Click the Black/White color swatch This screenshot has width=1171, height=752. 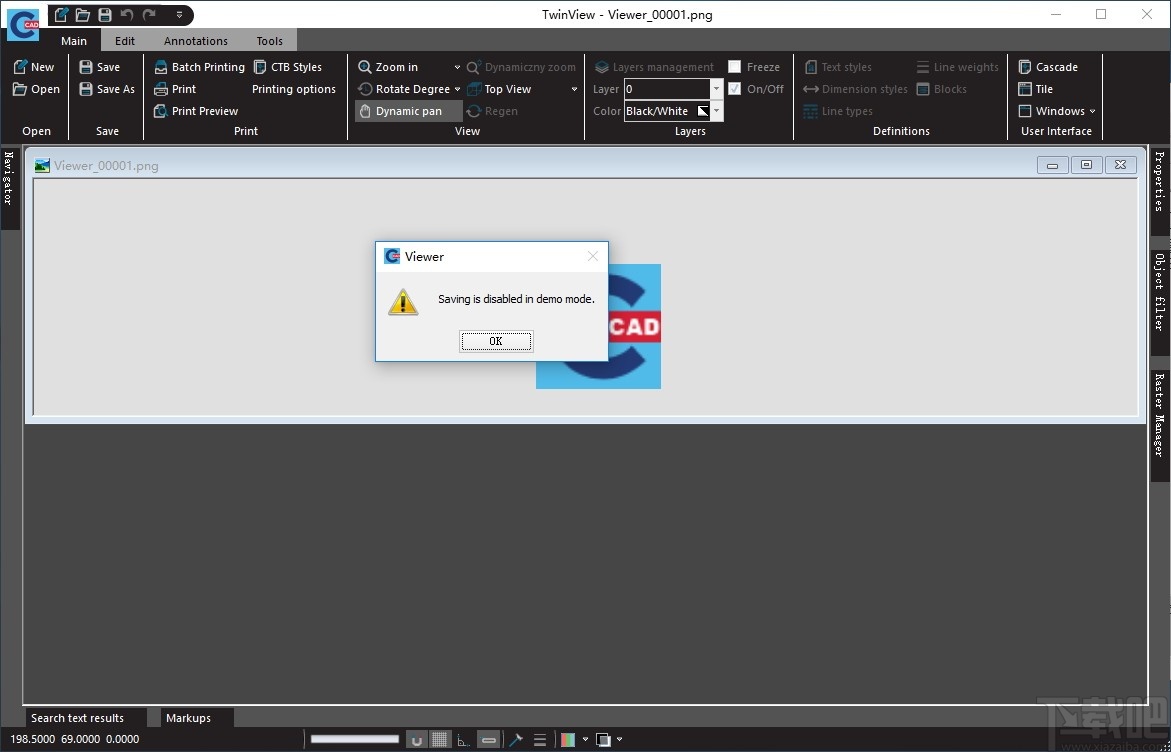(703, 111)
